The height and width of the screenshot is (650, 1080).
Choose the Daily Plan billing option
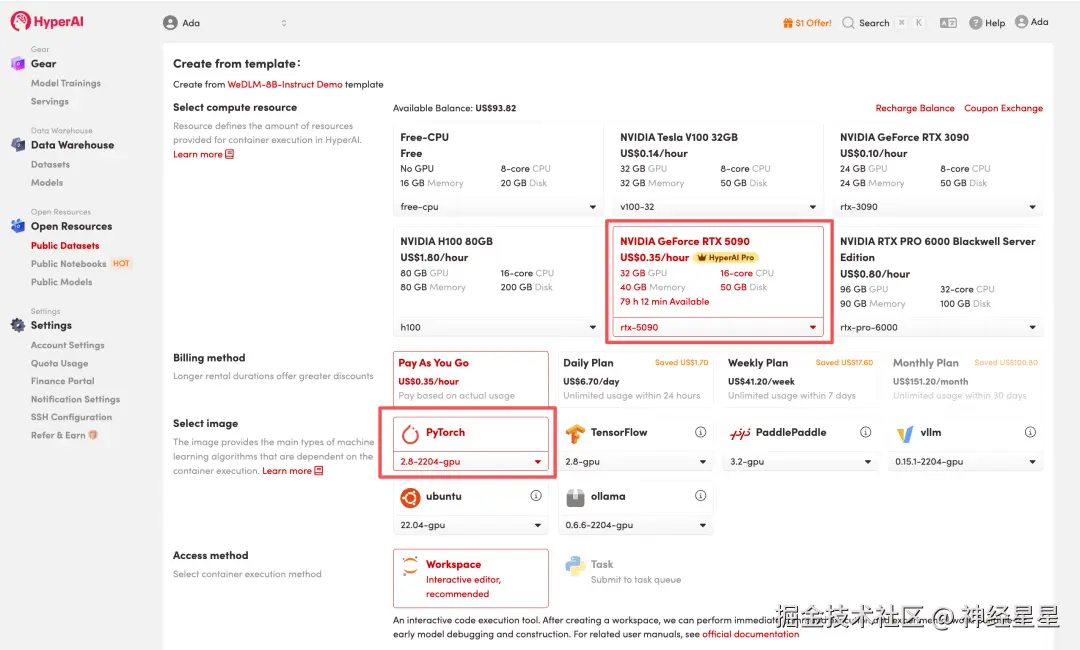click(x=636, y=379)
